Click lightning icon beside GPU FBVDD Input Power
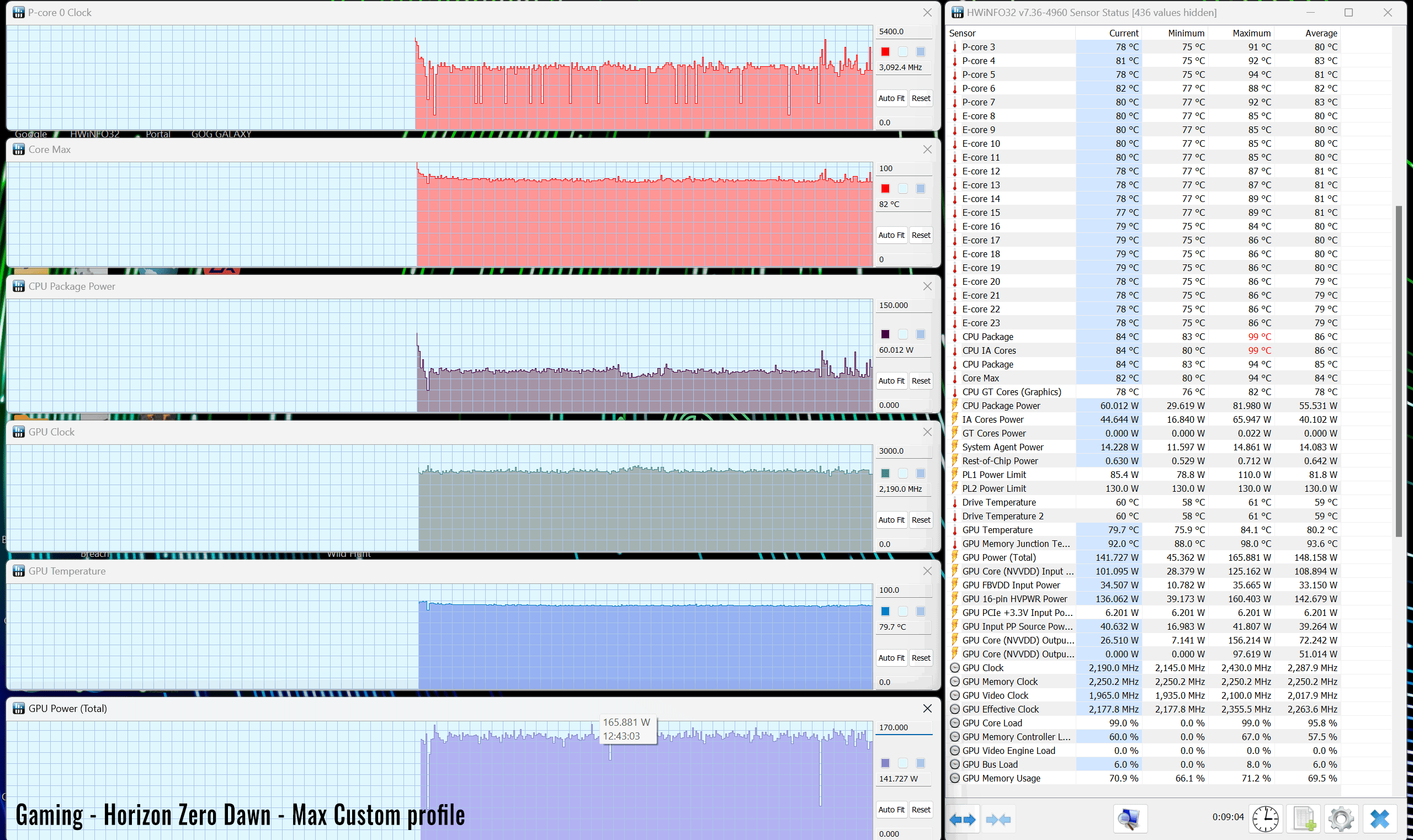This screenshot has height=840, width=1413. pos(954,584)
